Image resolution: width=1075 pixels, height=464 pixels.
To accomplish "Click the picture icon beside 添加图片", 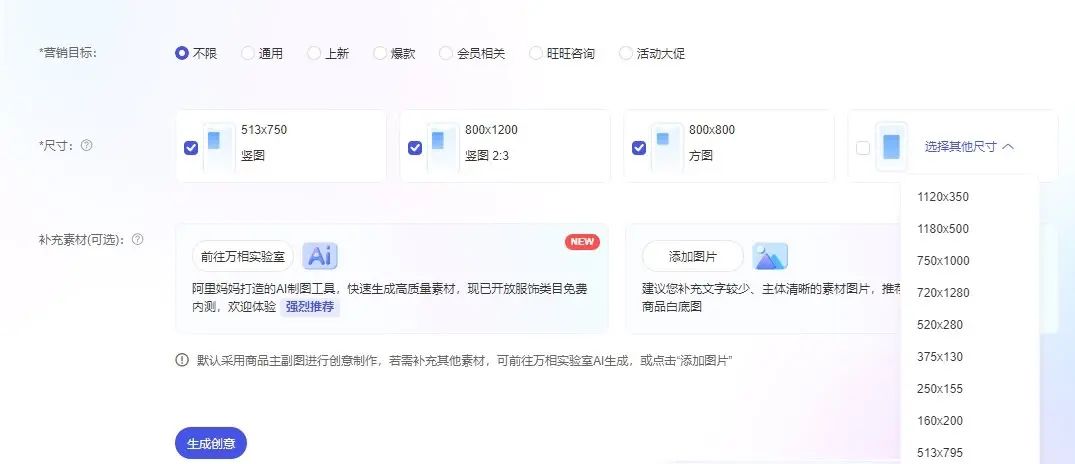I will pyautogui.click(x=770, y=256).
